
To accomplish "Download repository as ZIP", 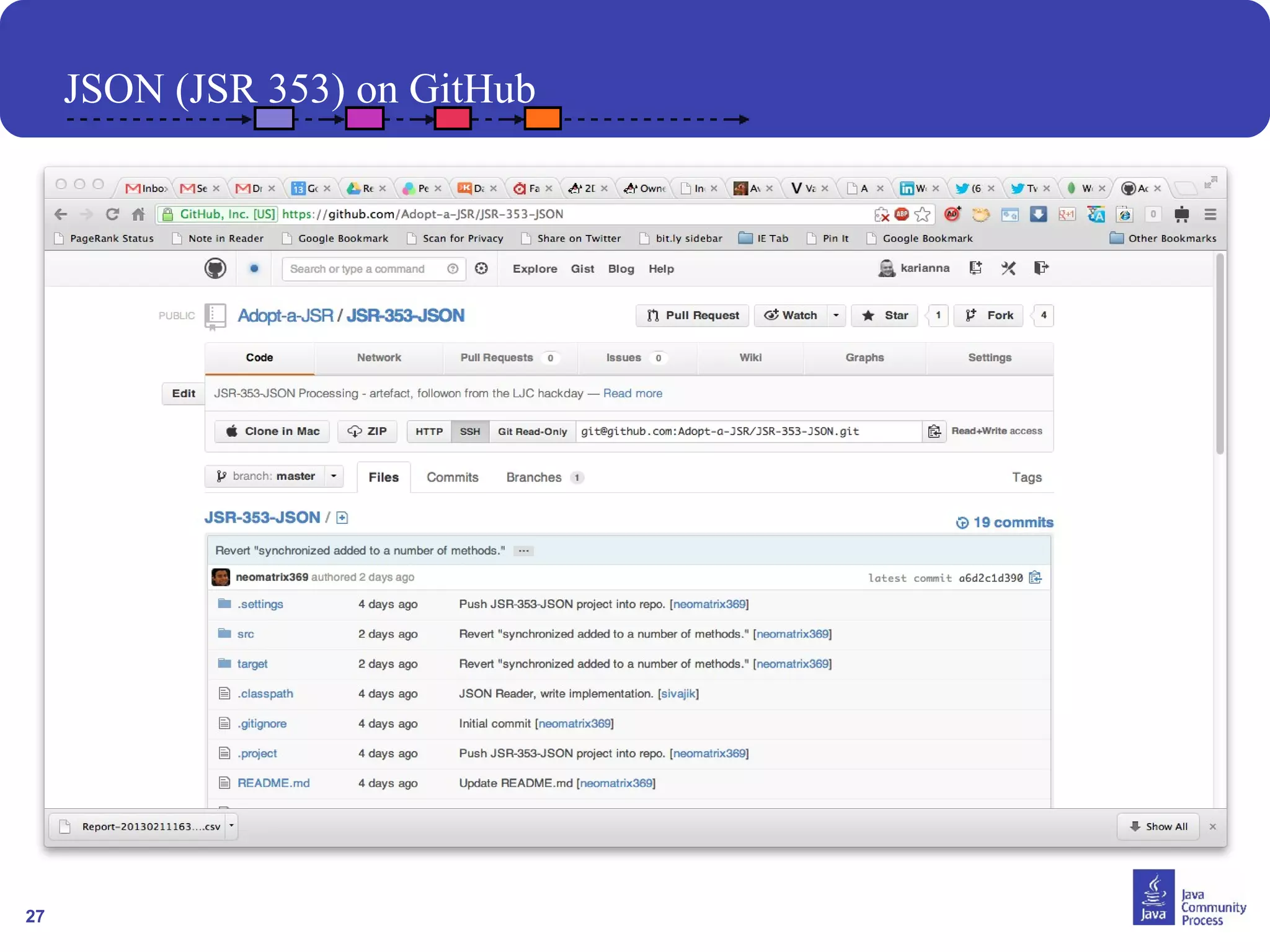I will pos(367,431).
